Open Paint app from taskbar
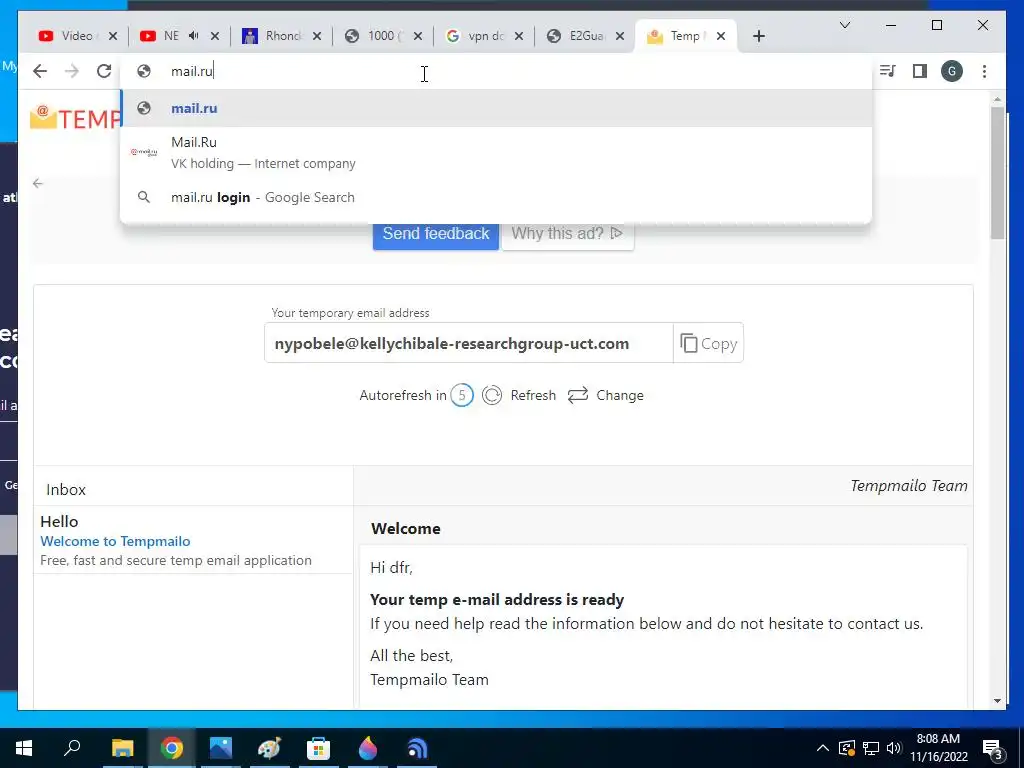 click(269, 748)
